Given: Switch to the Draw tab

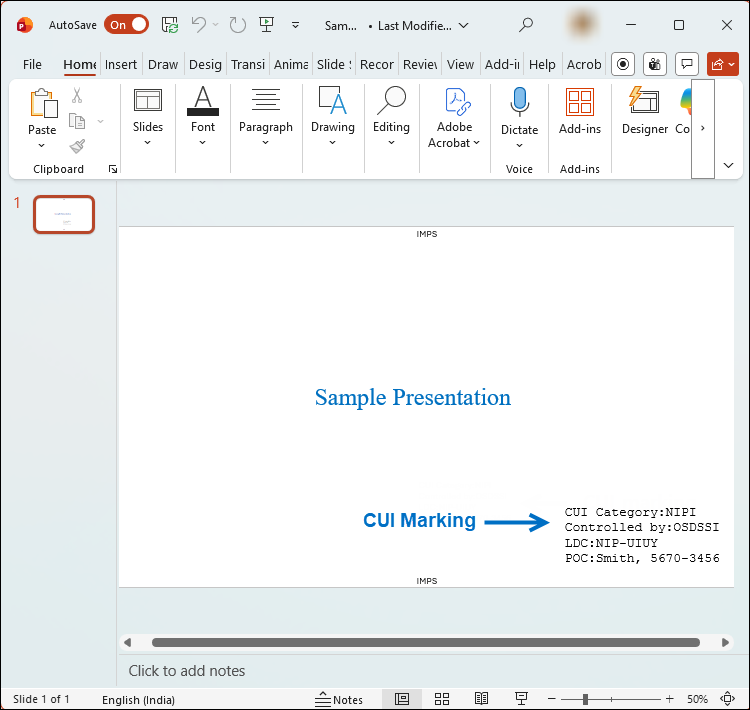Looking at the screenshot, I should coord(163,64).
